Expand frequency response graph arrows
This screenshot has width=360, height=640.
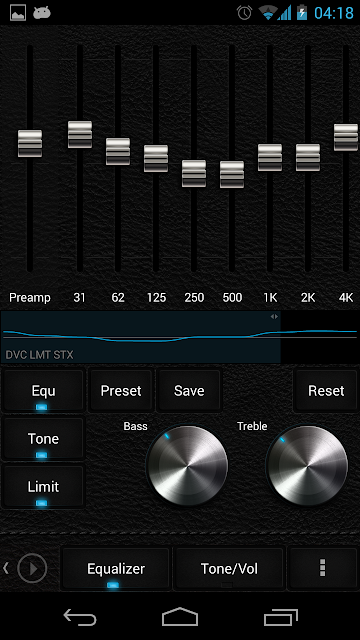point(274,316)
